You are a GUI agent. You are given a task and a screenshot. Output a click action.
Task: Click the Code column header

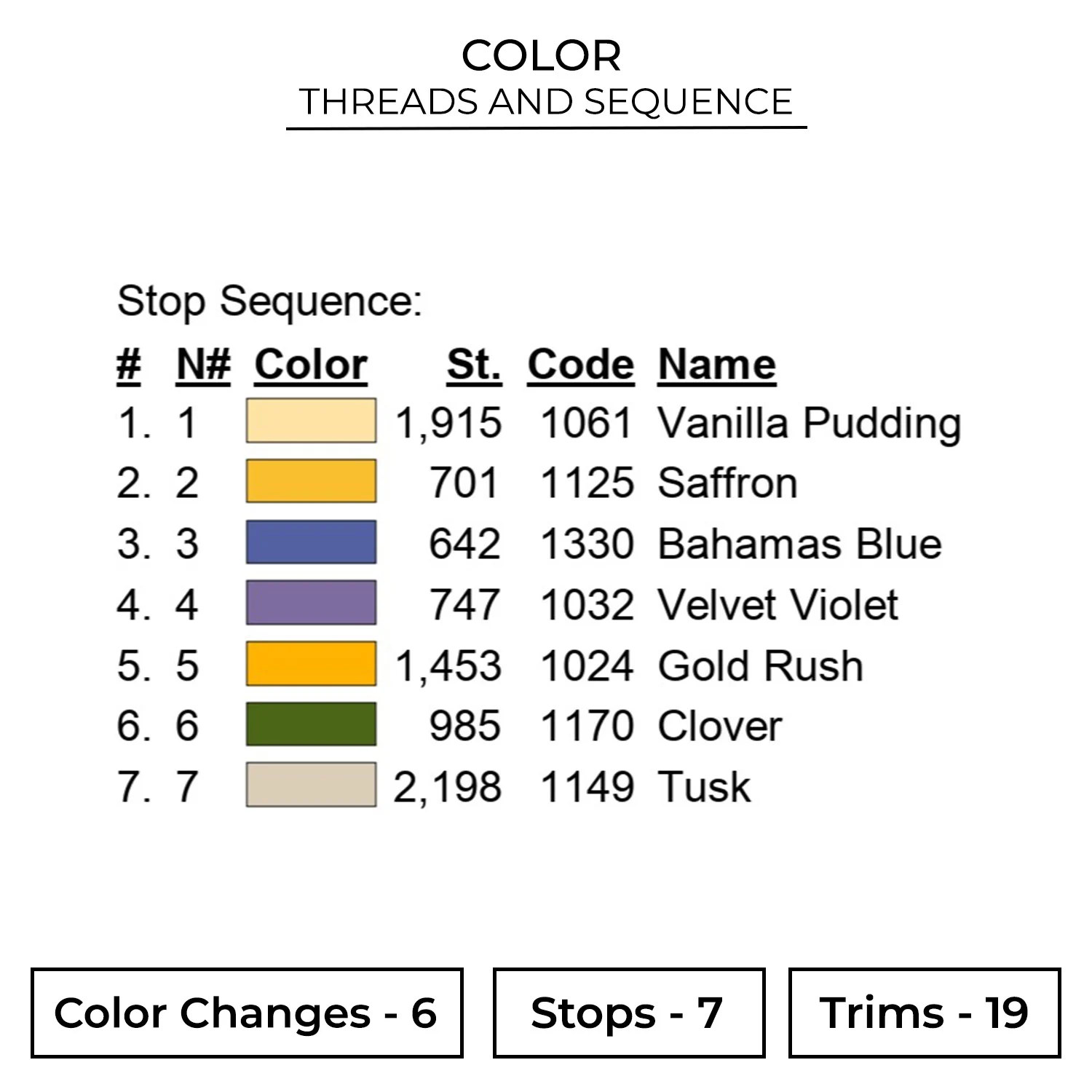581,364
